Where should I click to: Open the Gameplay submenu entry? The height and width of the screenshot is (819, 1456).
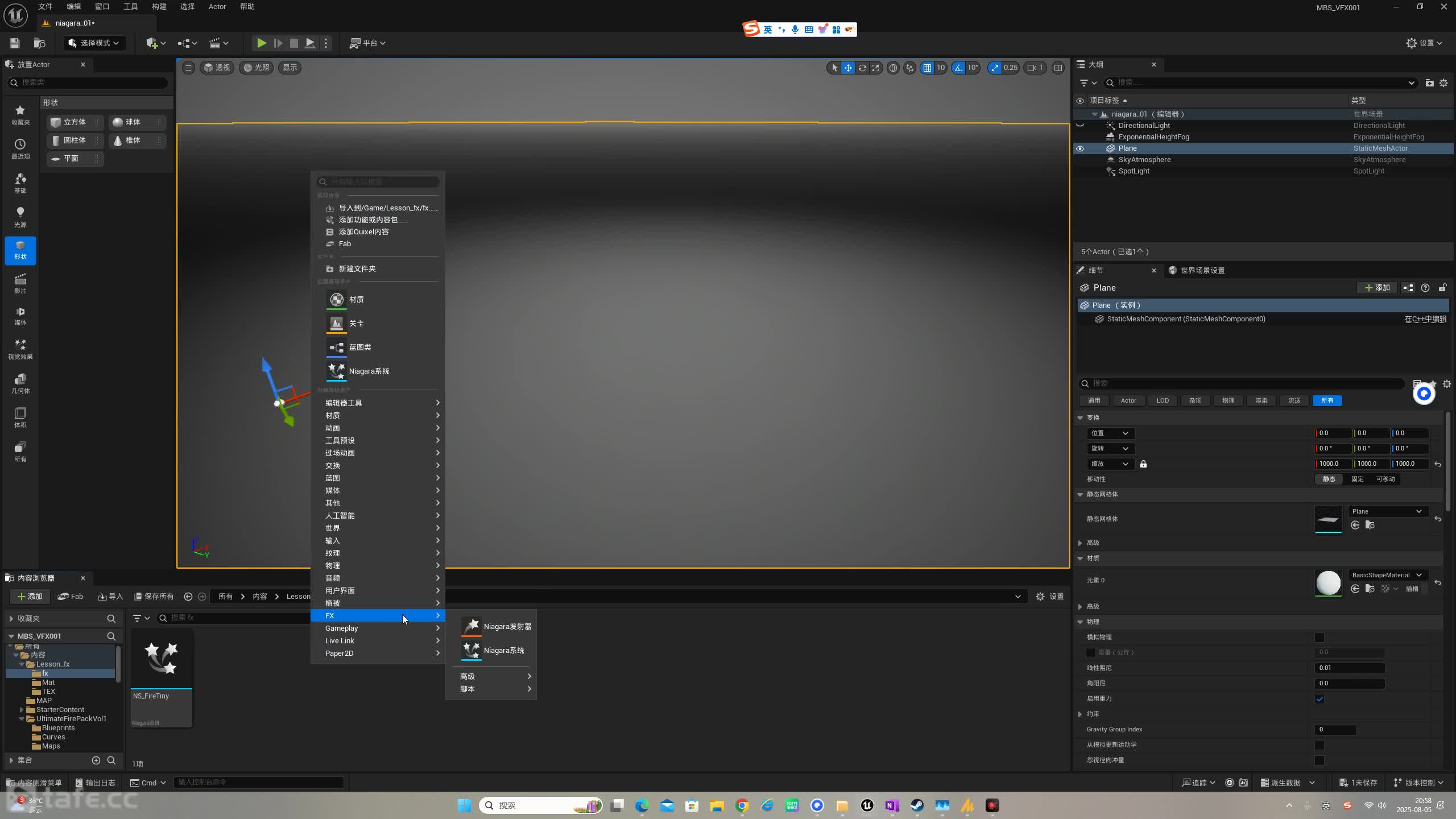point(378,628)
